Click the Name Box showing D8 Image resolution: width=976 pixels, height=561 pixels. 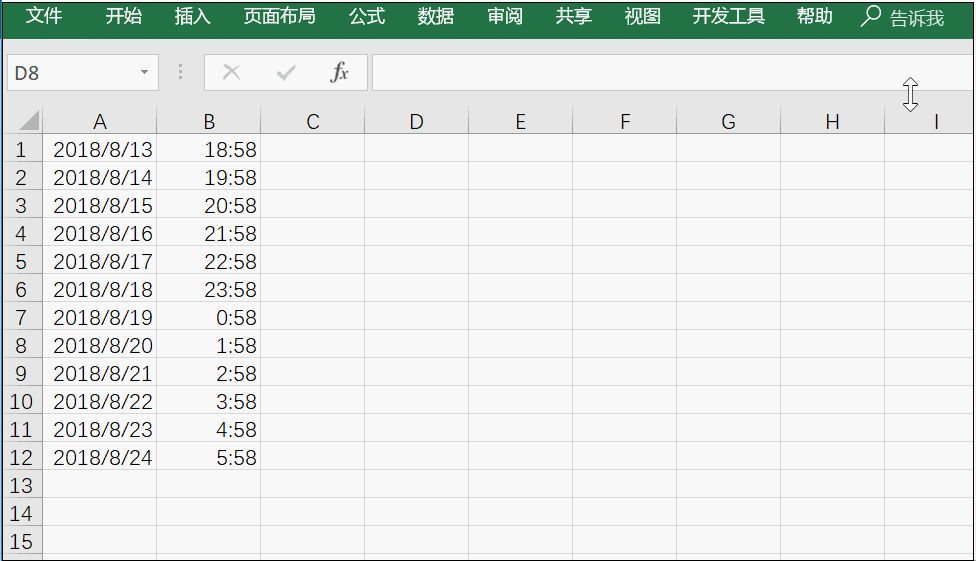click(x=83, y=72)
